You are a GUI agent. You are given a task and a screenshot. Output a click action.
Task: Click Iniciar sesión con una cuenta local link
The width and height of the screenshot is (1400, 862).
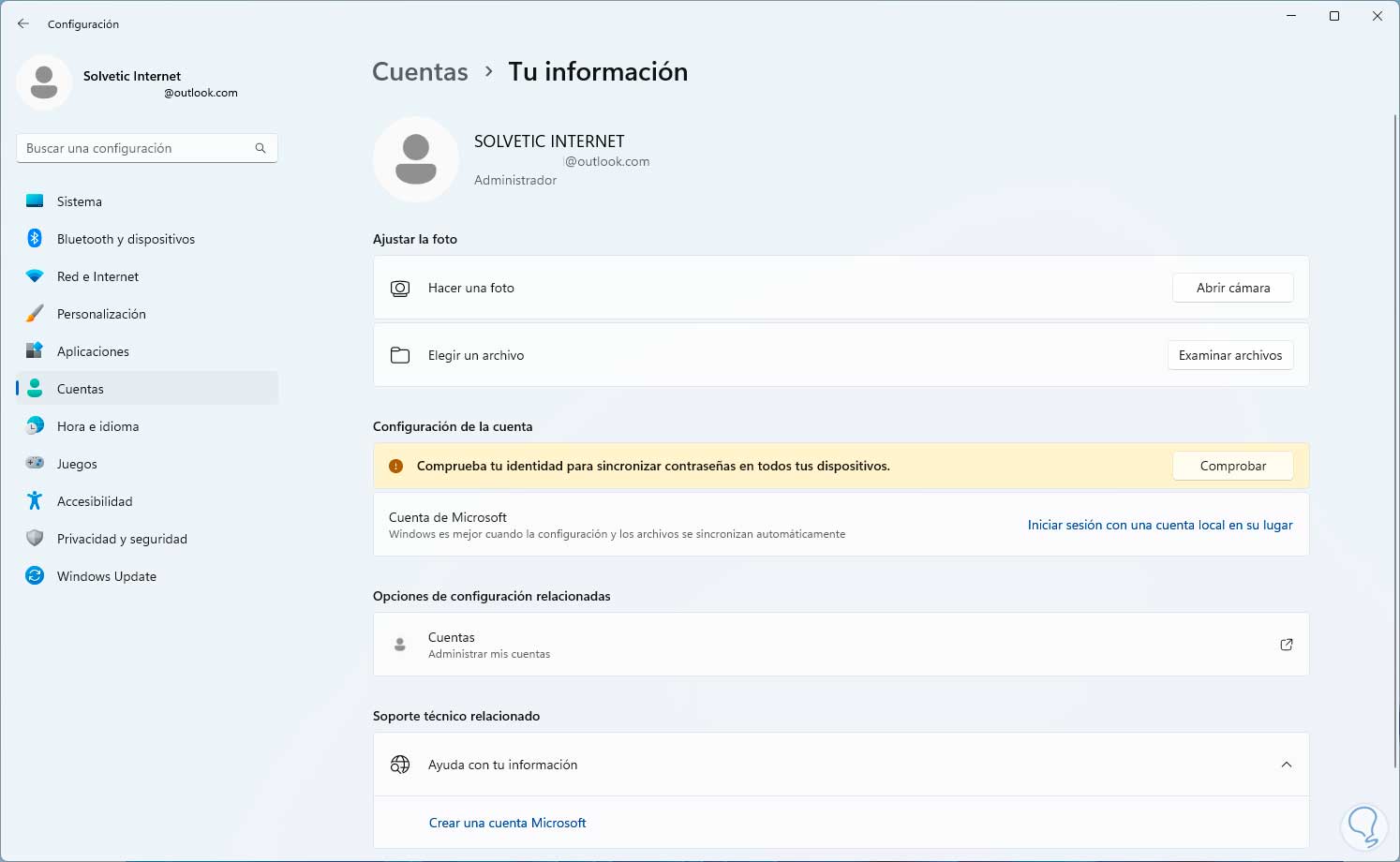1160,526
